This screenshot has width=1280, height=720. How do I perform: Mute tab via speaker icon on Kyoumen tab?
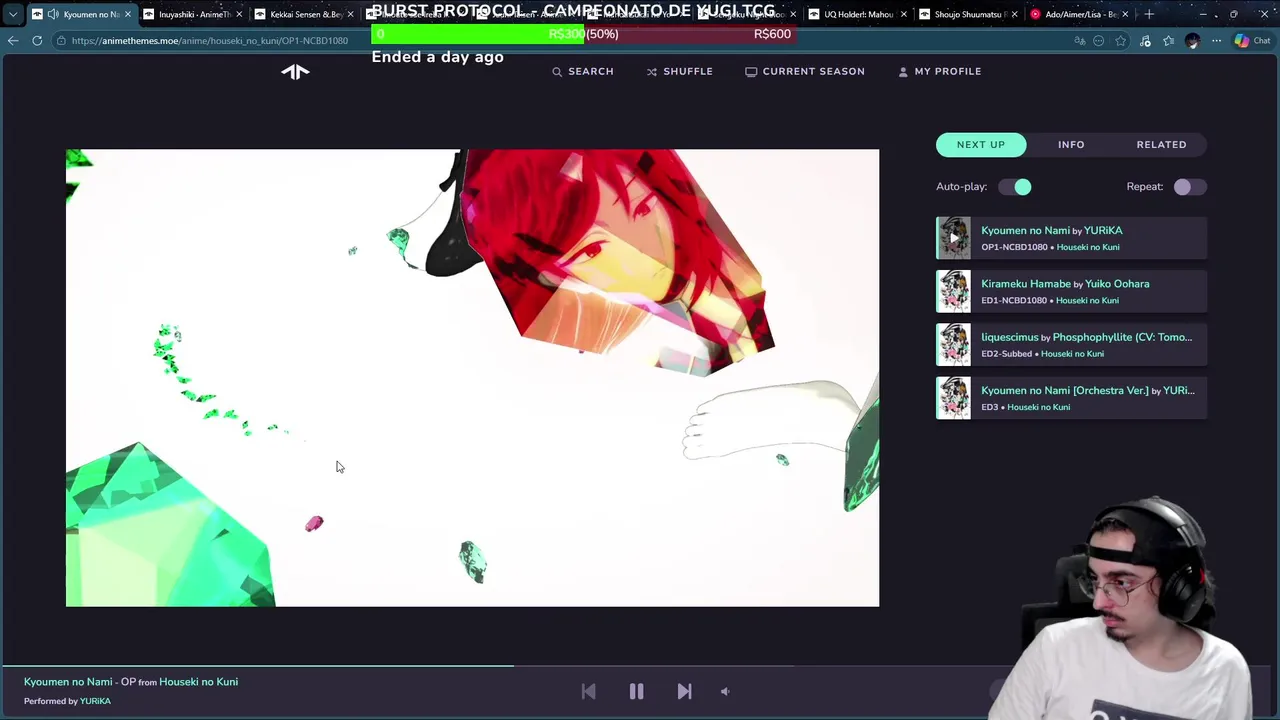52,14
